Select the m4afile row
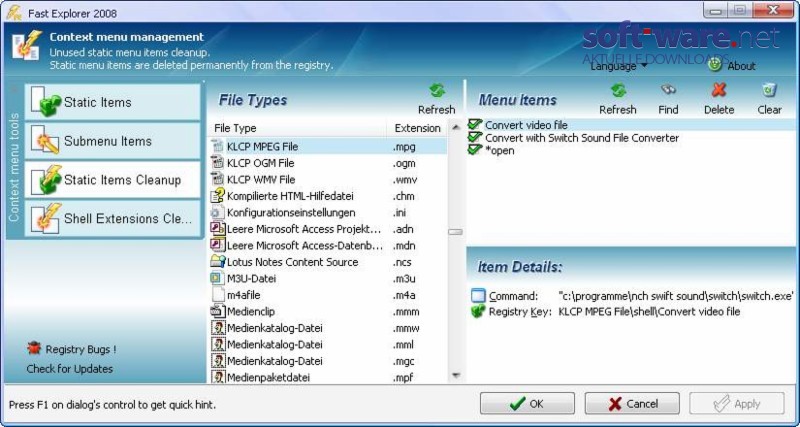Image resolution: width=800 pixels, height=427 pixels. [x=328, y=295]
